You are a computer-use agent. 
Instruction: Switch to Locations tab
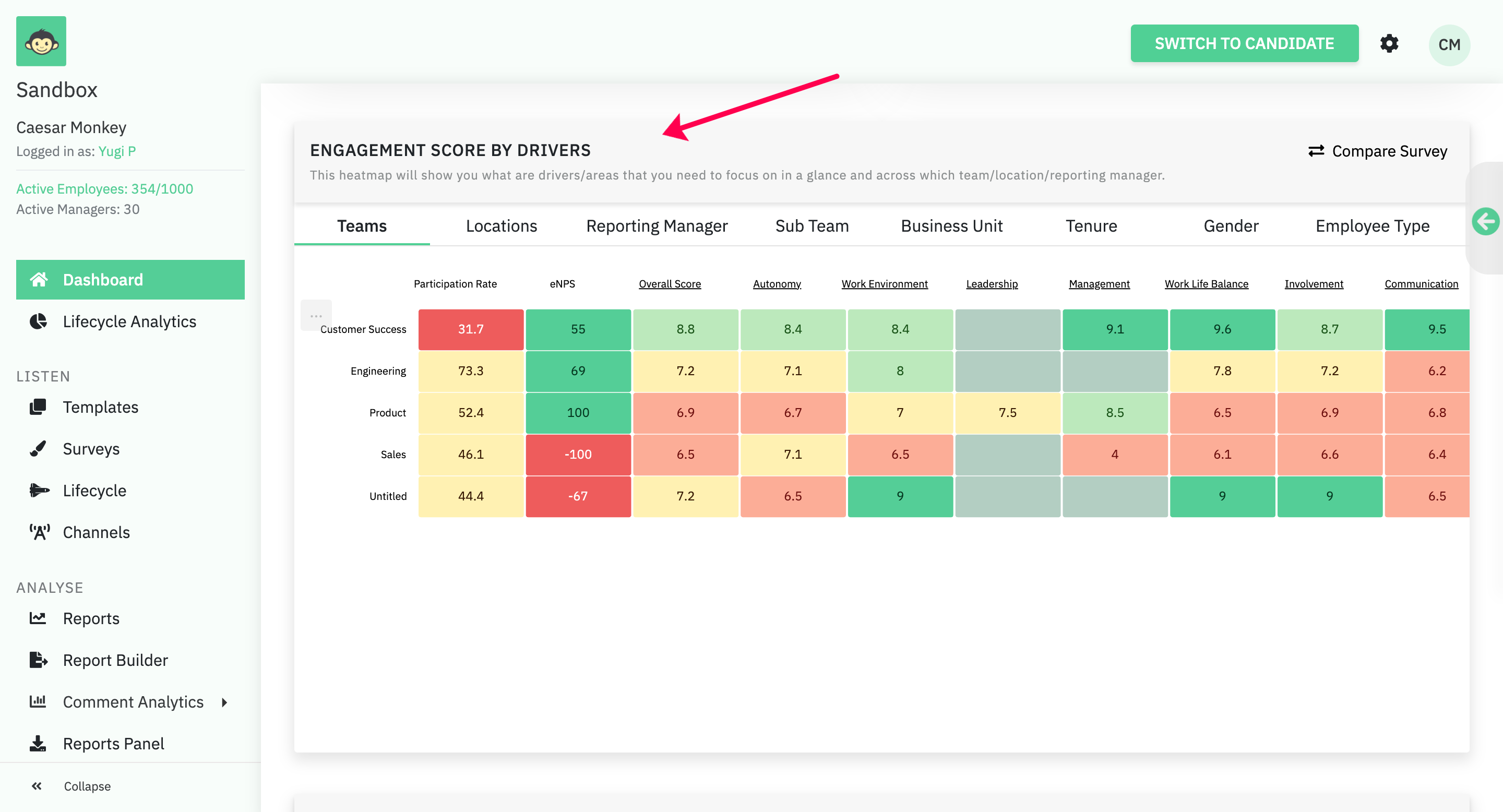[x=501, y=226]
